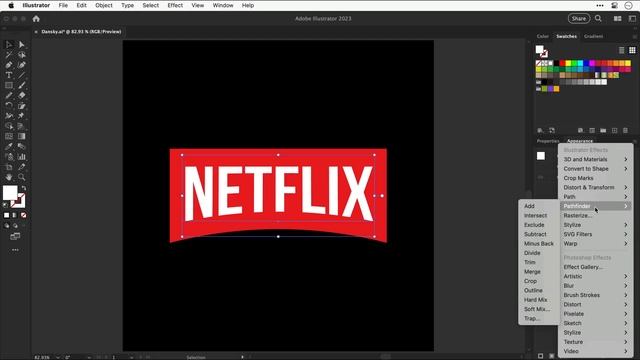Screen dimensions: 640x360
Task: Click the Delete Swatch trash icon
Action: click(625, 131)
